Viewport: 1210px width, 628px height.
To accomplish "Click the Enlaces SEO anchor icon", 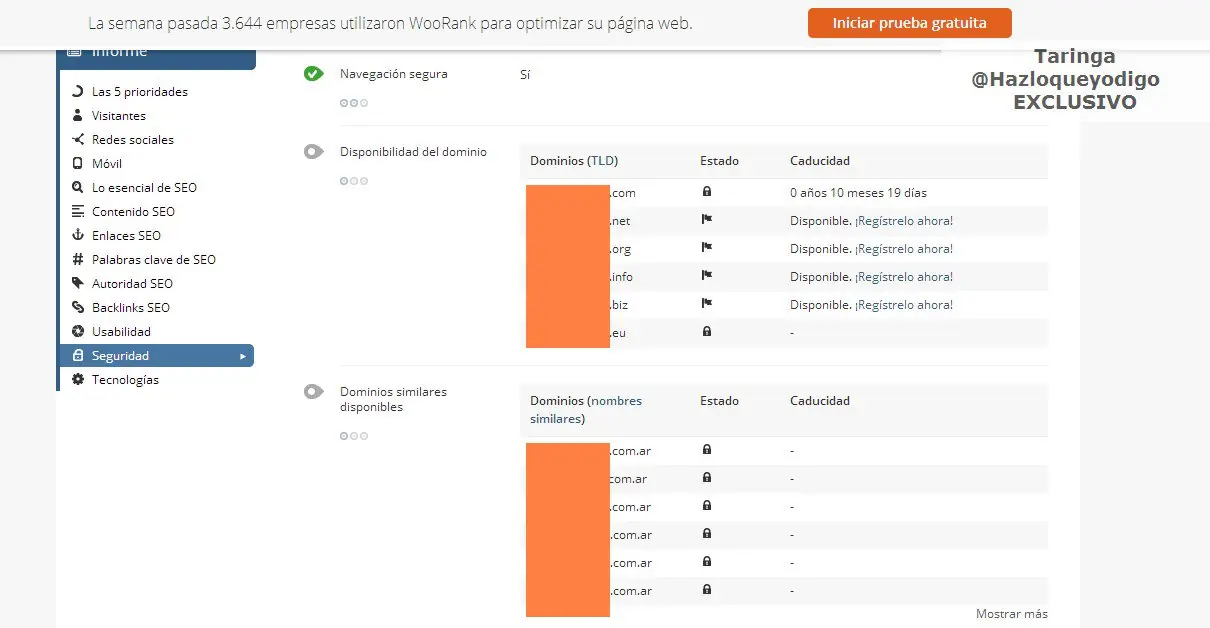I will (78, 236).
